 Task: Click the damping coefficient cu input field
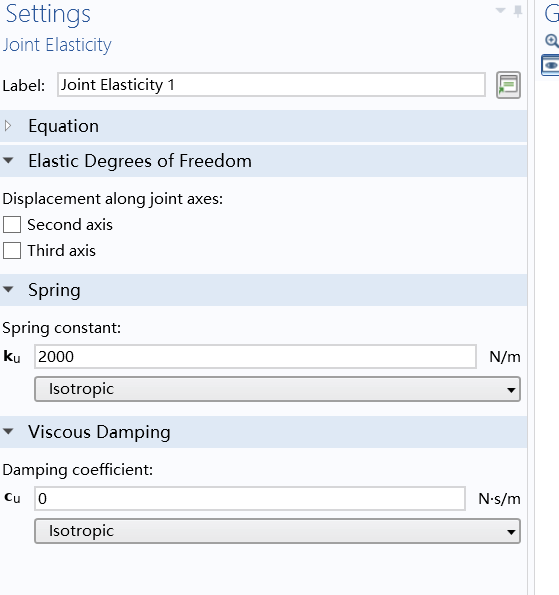coord(250,498)
